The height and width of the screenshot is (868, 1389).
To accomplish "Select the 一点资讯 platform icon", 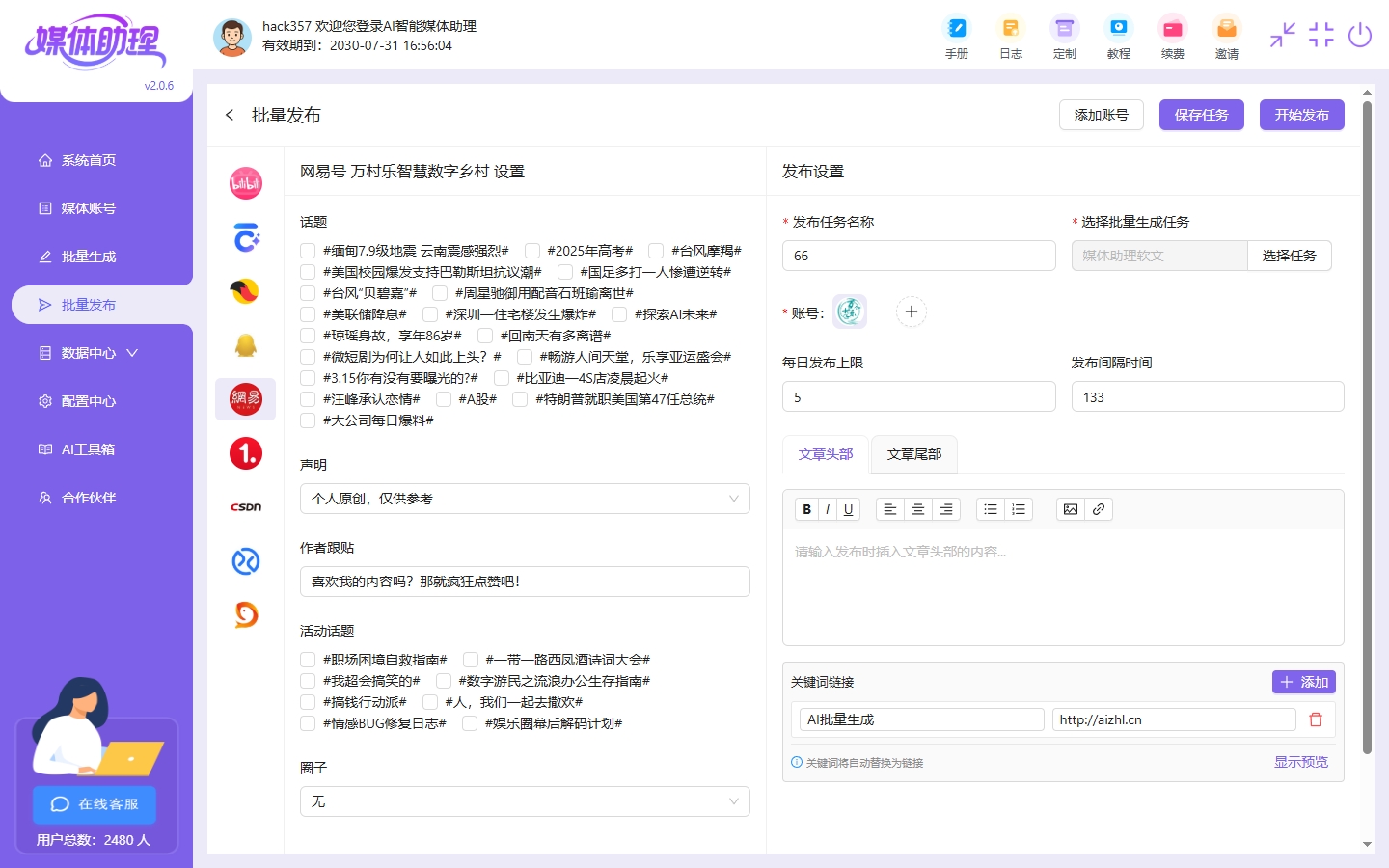I will point(245,452).
